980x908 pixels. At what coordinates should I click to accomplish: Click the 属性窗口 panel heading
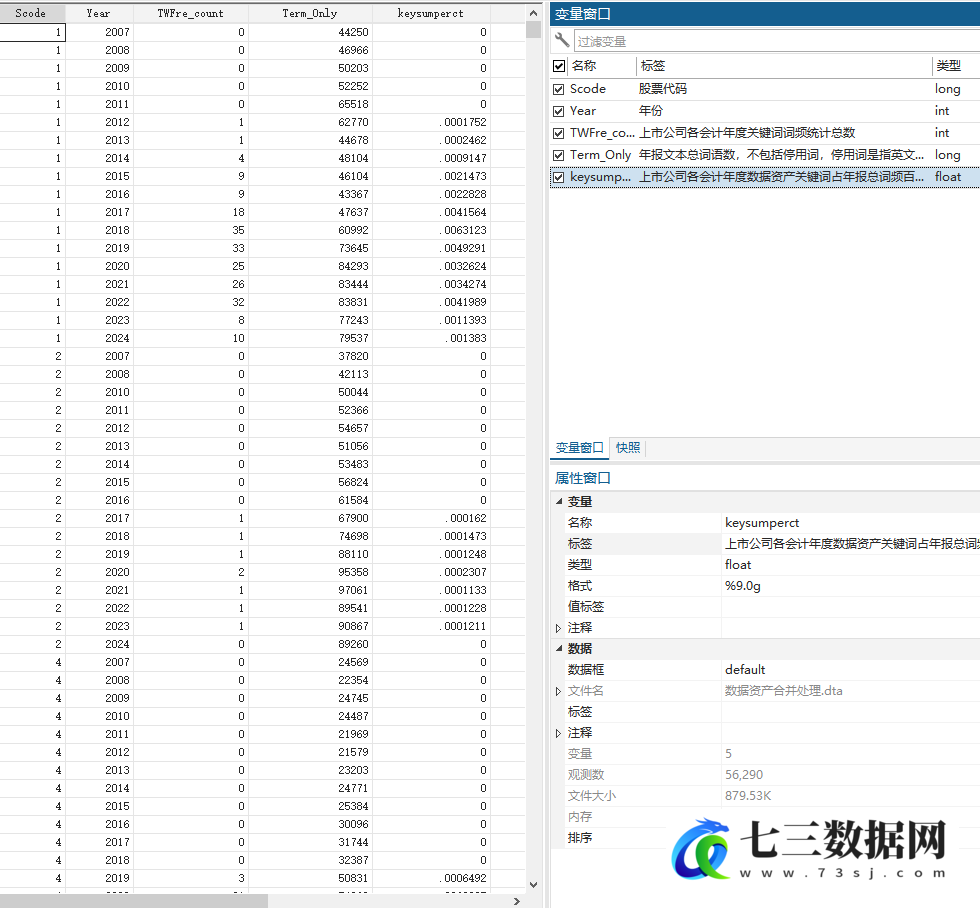pos(582,478)
